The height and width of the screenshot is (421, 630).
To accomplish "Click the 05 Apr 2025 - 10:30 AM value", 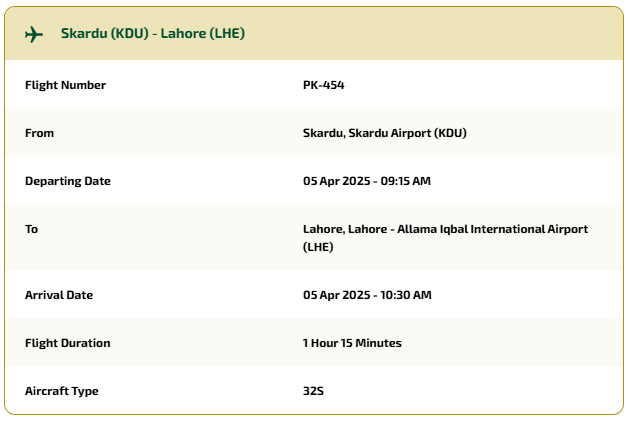I will click(367, 295).
